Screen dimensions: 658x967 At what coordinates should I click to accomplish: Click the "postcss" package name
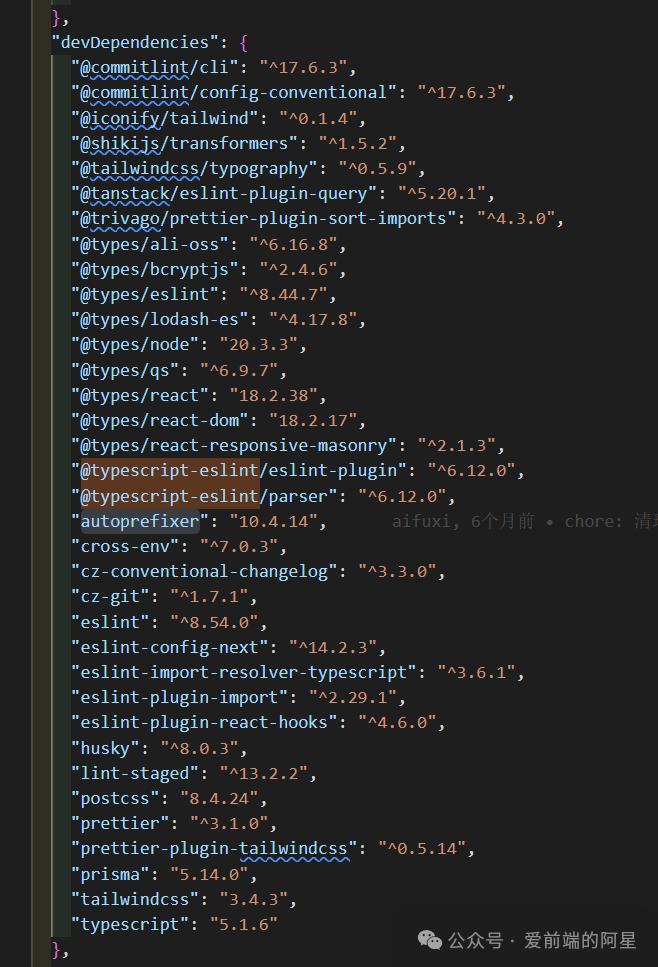coord(115,799)
